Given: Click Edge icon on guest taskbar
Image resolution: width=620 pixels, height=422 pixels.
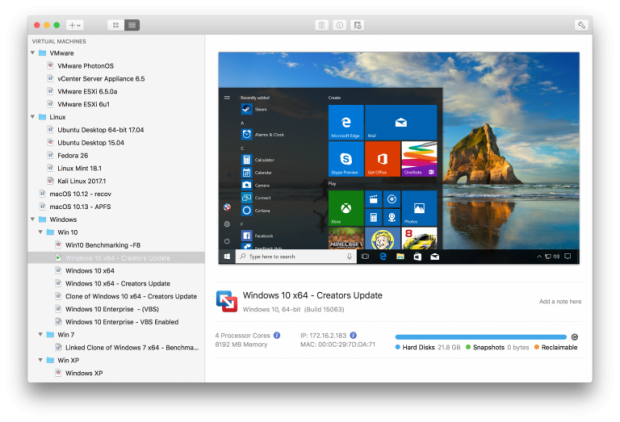Looking at the screenshot, I should (383, 257).
